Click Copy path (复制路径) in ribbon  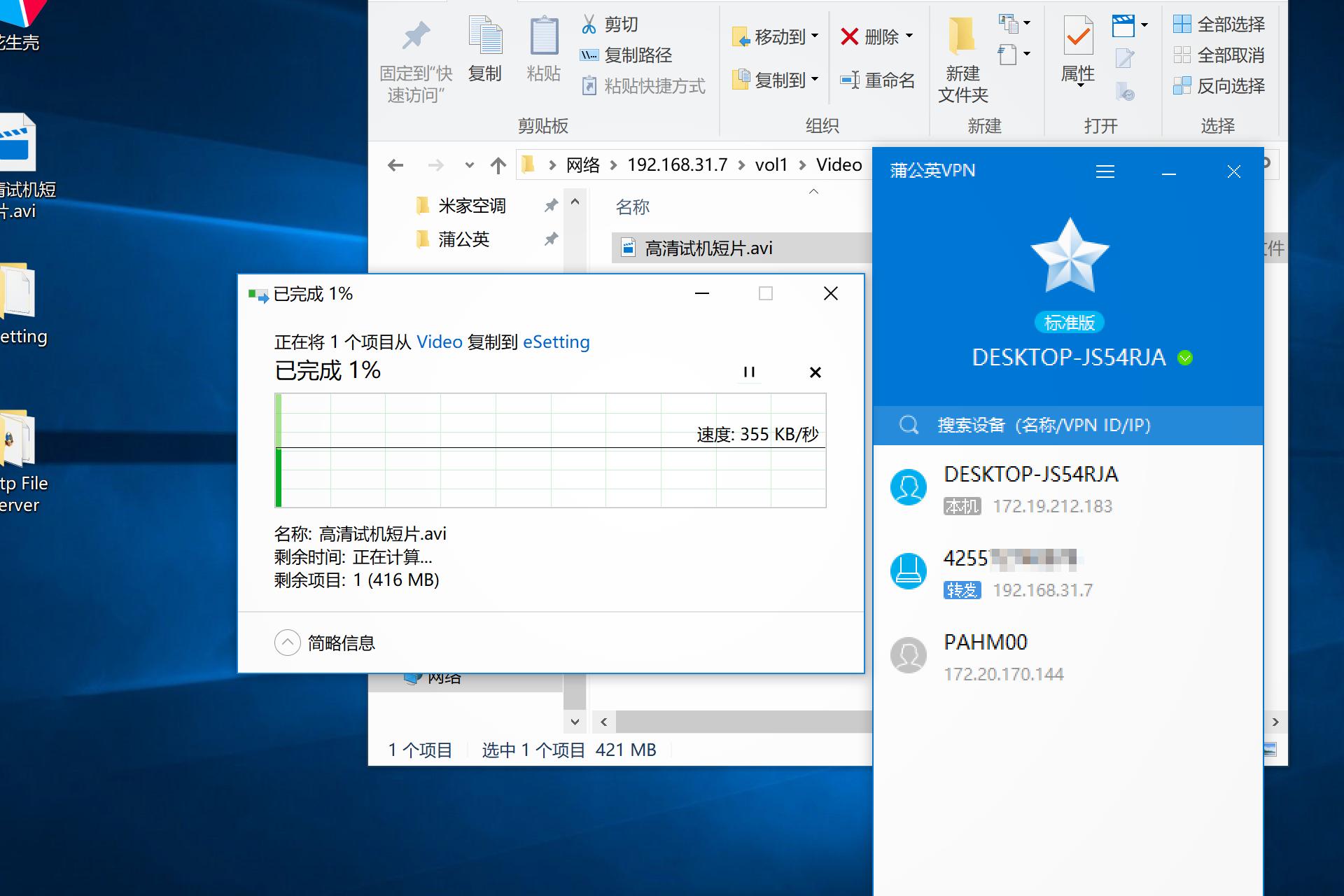[x=626, y=55]
